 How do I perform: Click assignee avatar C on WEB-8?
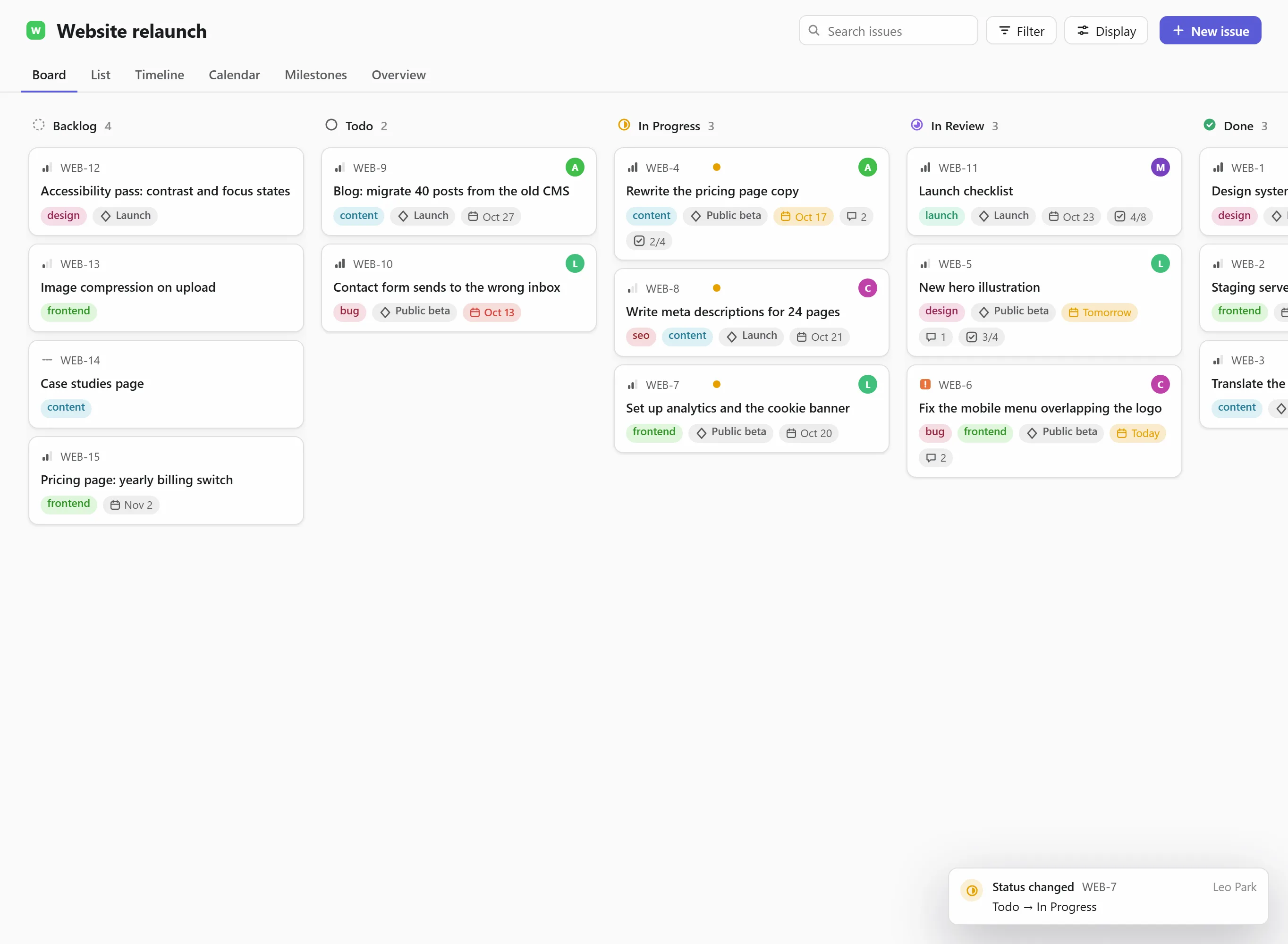tap(867, 288)
